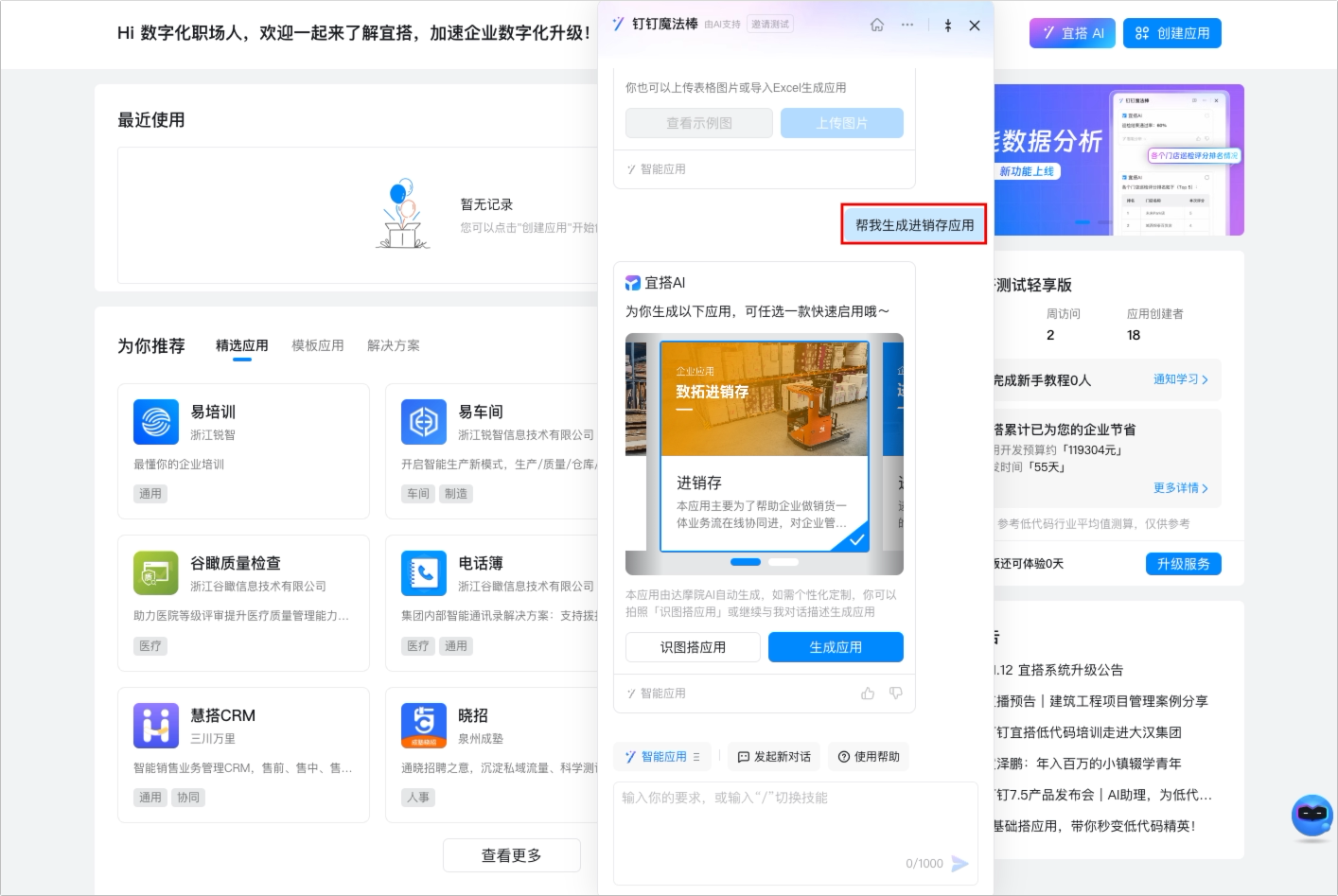Click the 生成应用 button
This screenshot has height=896, width=1338.
pos(836,647)
